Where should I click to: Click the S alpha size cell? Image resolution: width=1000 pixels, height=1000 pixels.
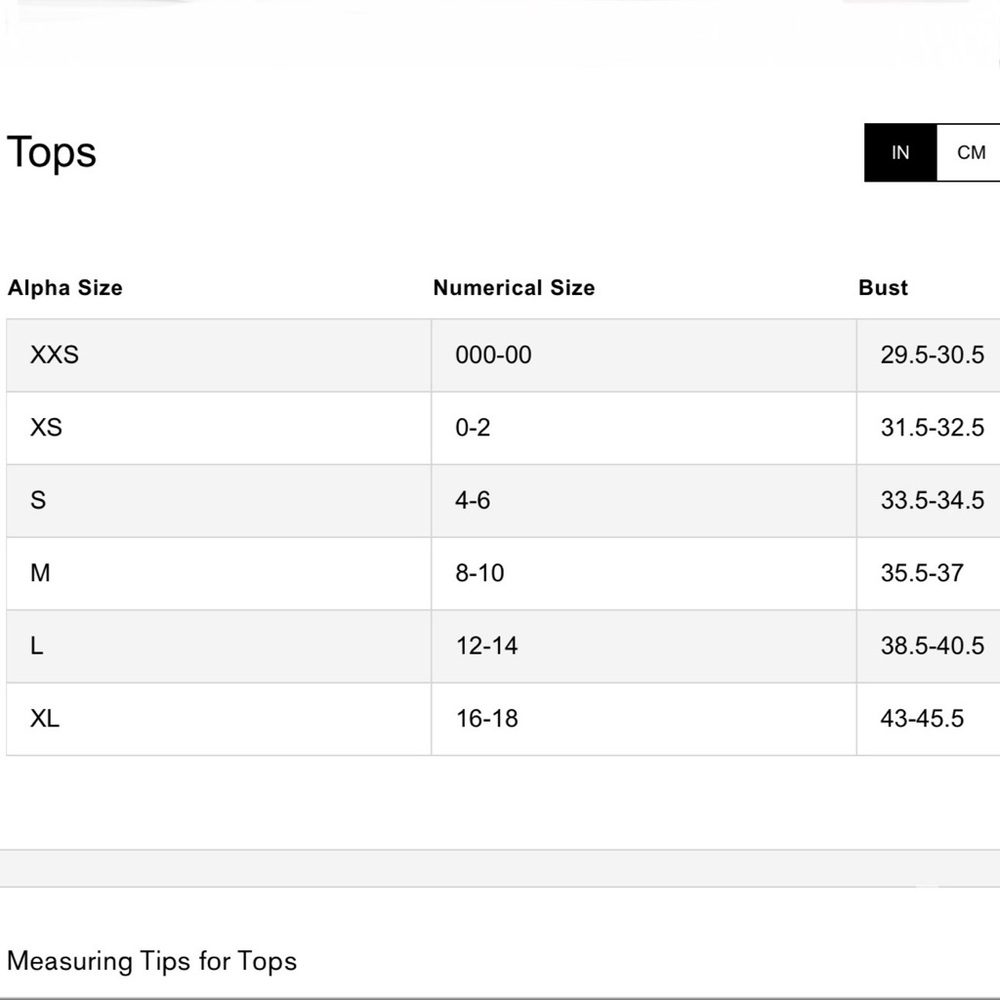click(x=219, y=501)
